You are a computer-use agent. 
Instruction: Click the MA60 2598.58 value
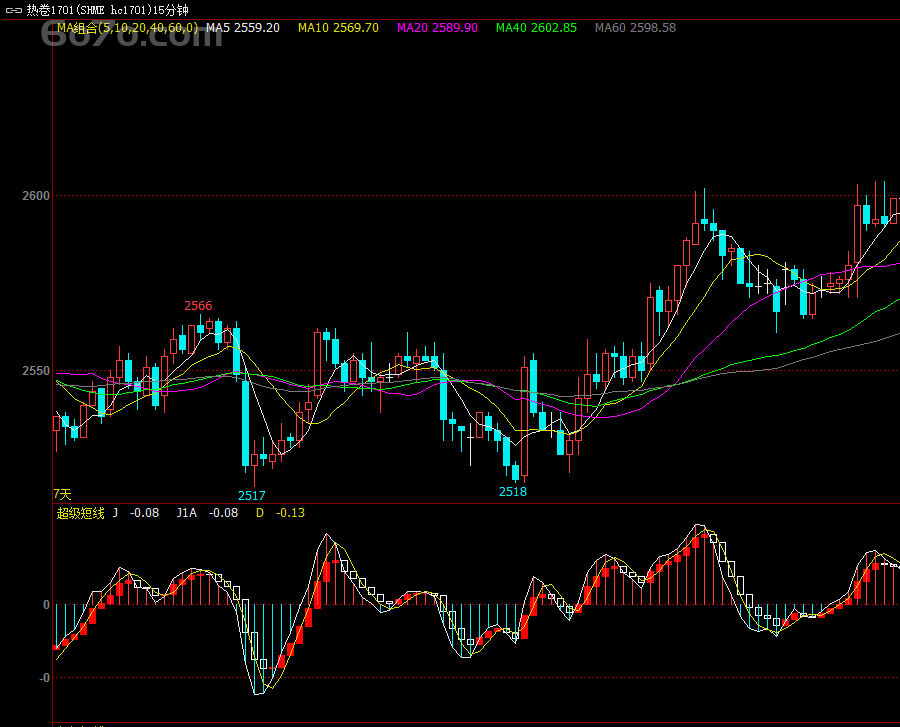635,28
